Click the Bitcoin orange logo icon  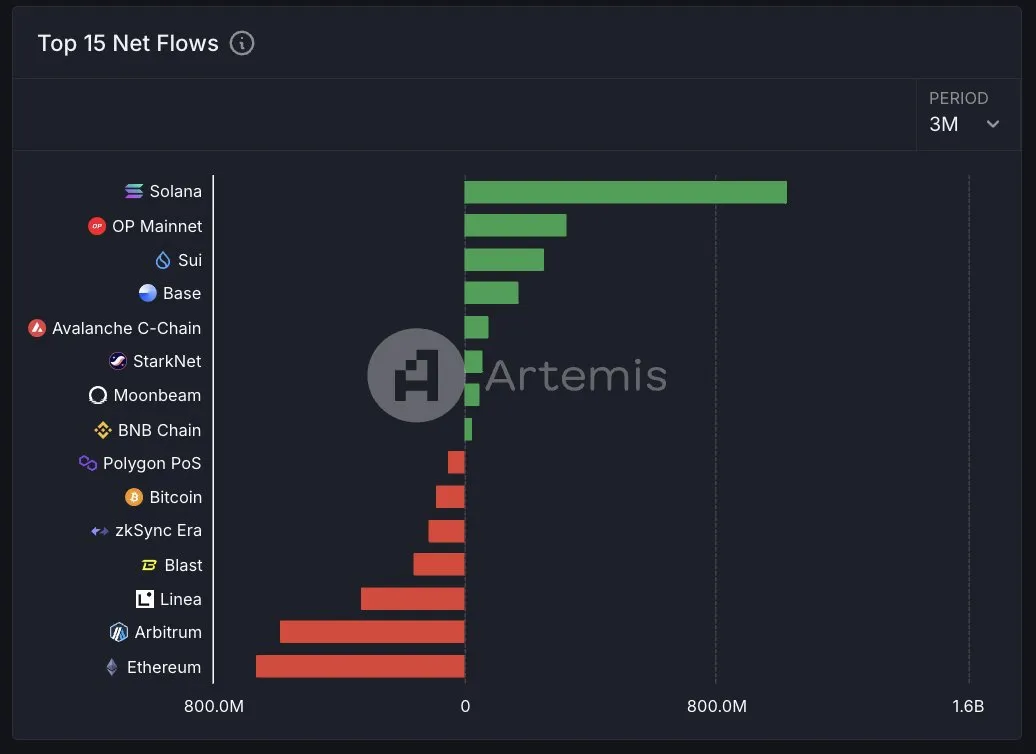pyautogui.click(x=134, y=497)
